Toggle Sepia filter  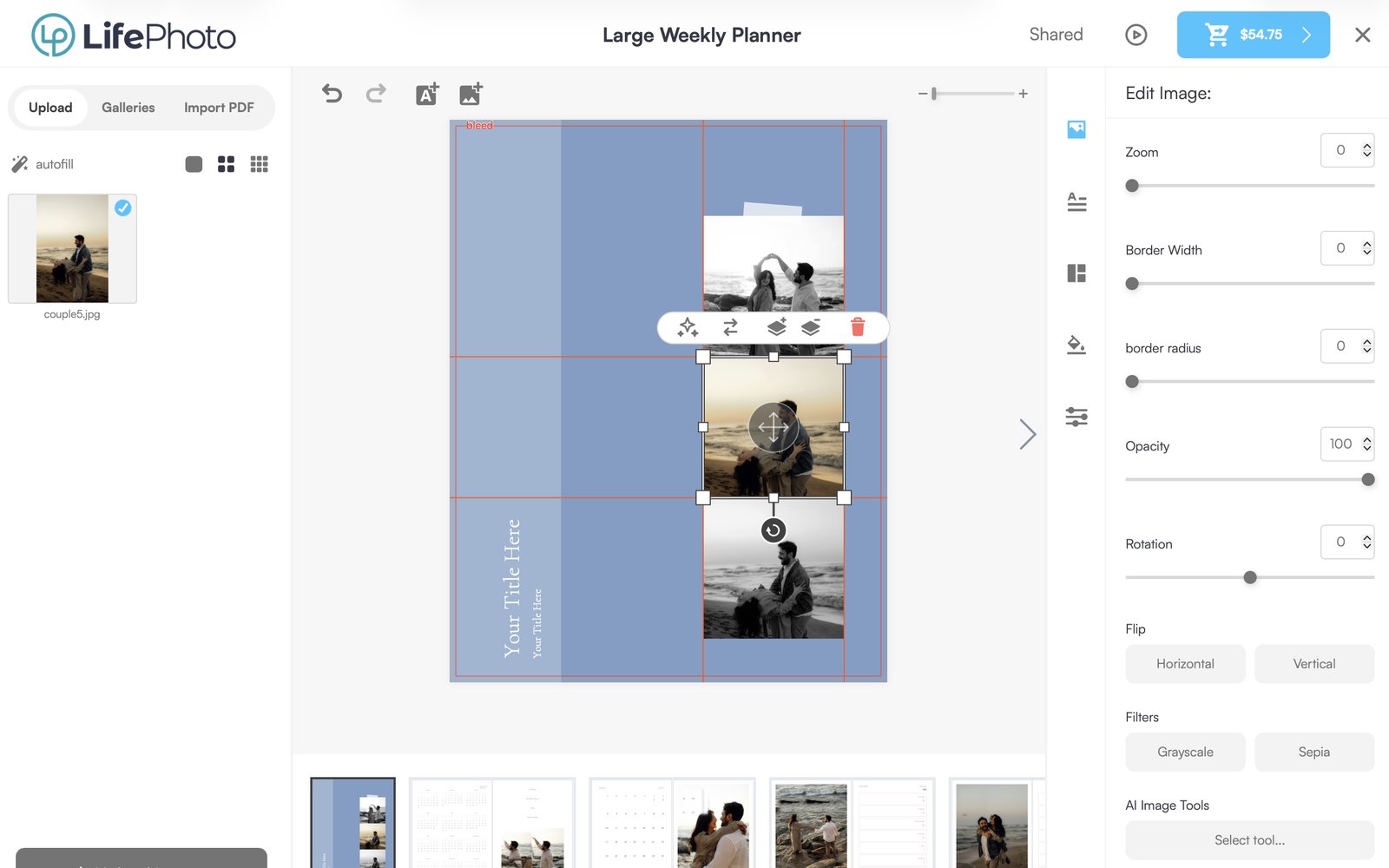[x=1313, y=752]
